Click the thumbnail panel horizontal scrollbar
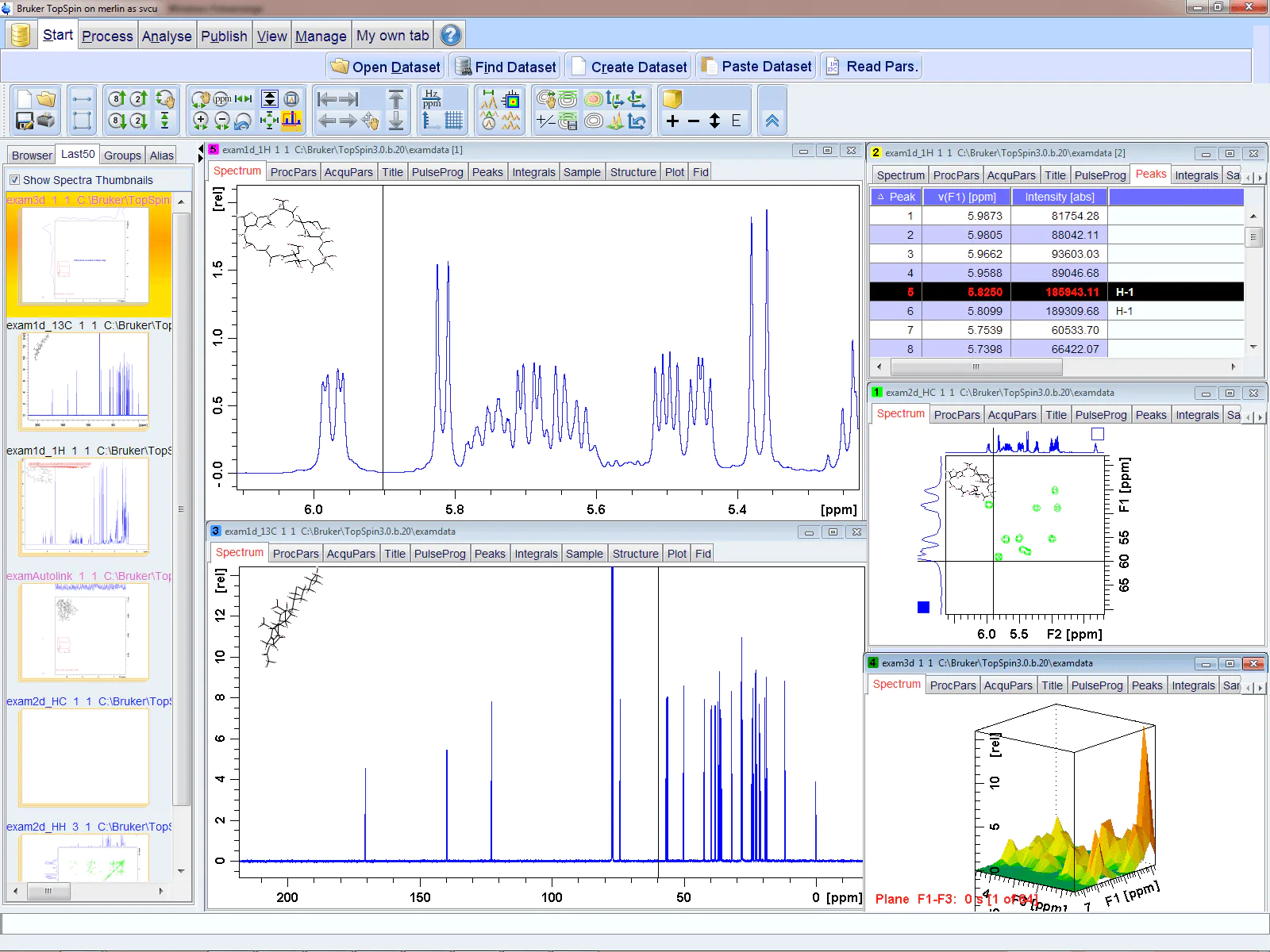Image resolution: width=1270 pixels, height=952 pixels. pos(48,891)
